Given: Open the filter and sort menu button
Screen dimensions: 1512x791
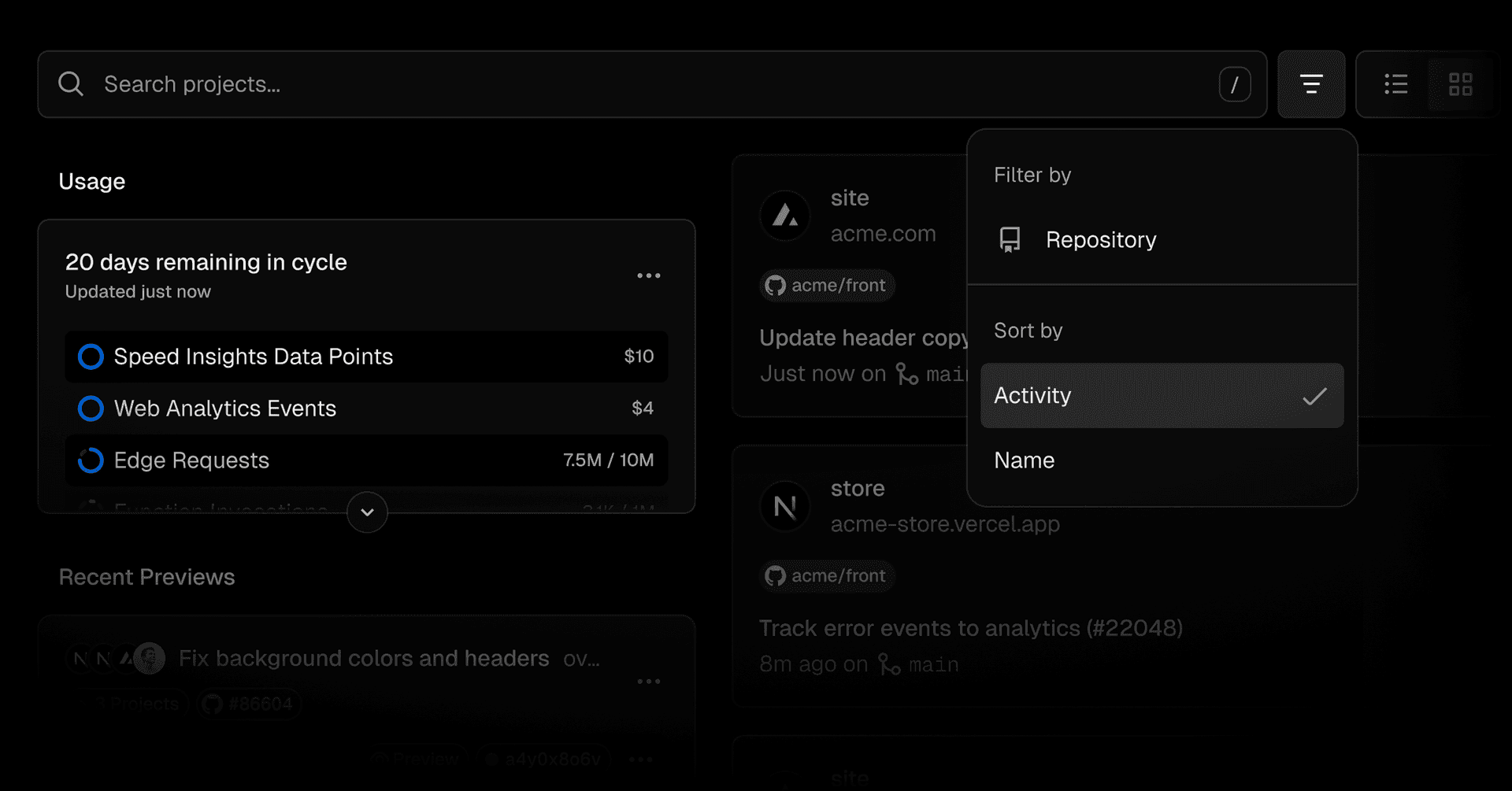Looking at the screenshot, I should 1310,84.
